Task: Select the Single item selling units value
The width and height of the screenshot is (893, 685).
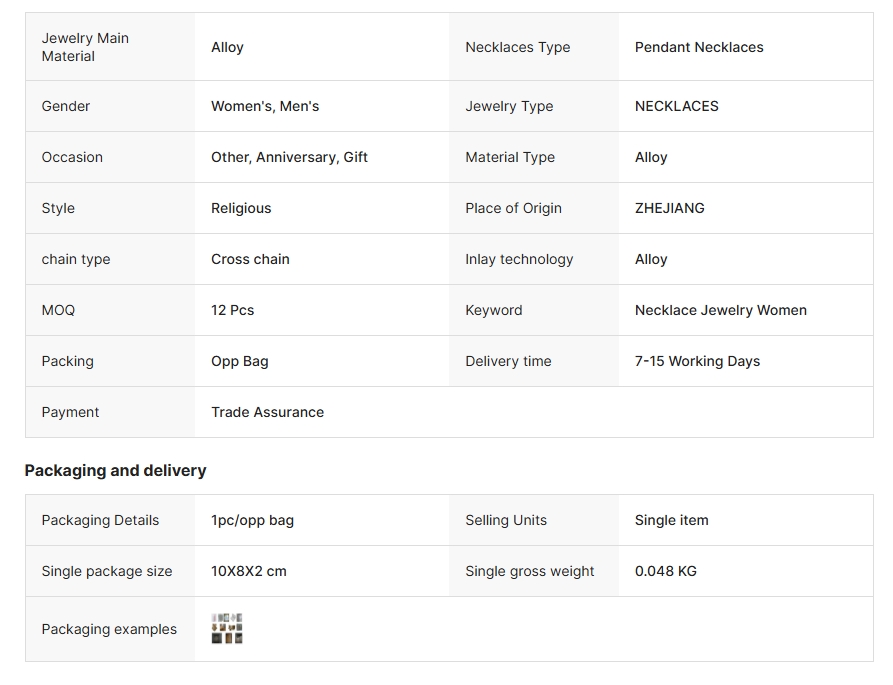Action: click(x=671, y=520)
